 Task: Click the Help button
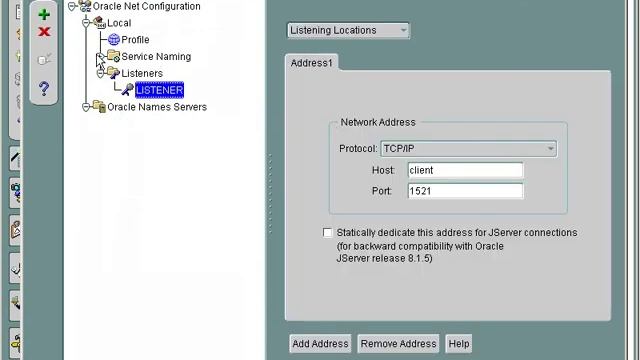(459, 344)
